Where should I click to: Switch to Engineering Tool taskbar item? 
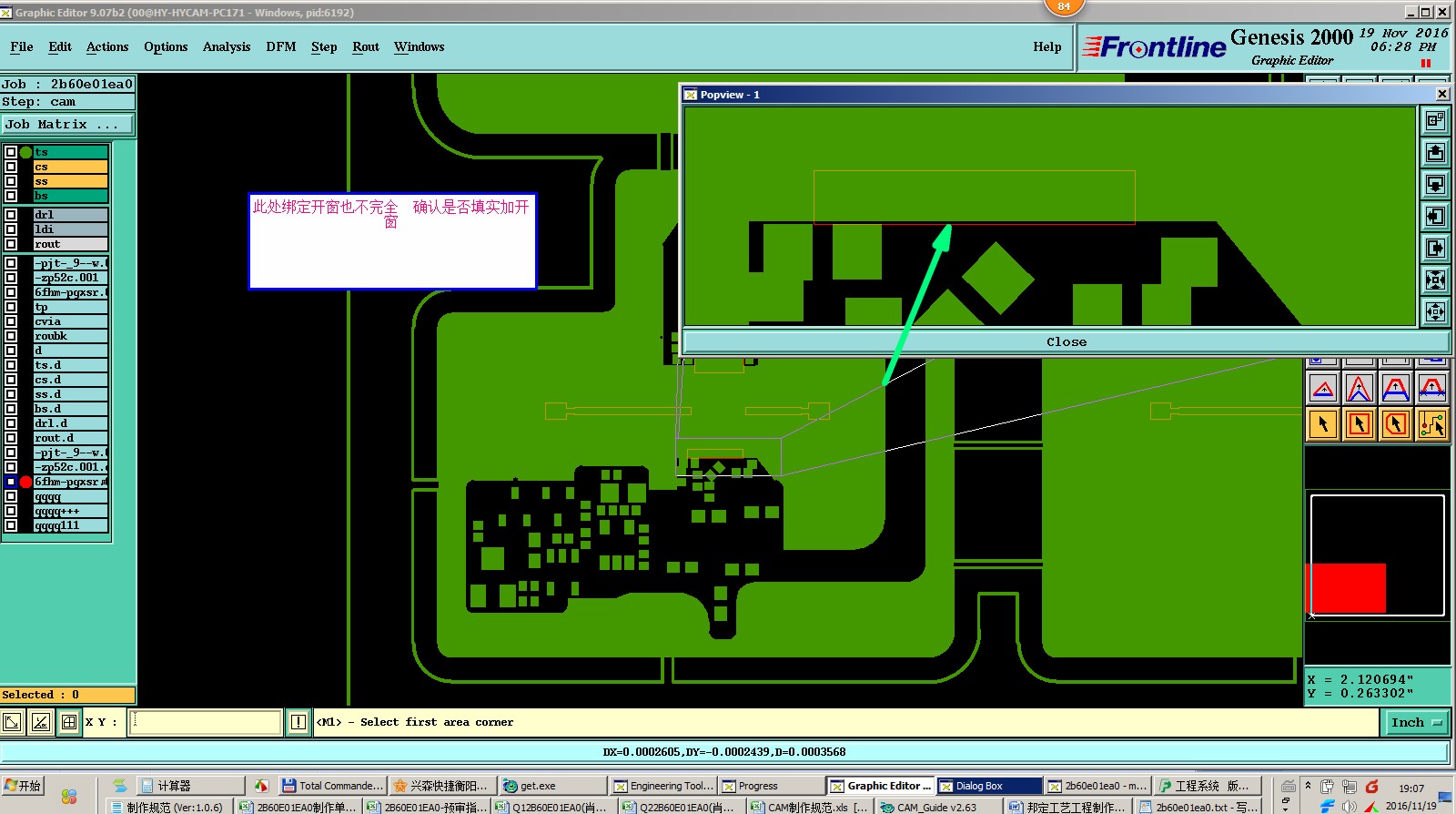click(663, 786)
